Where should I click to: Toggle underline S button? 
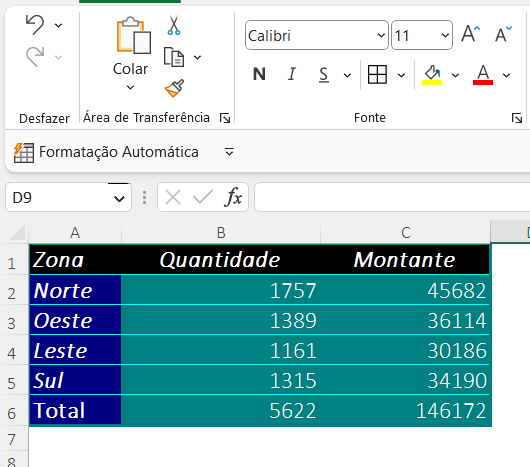pyautogui.click(x=323, y=75)
